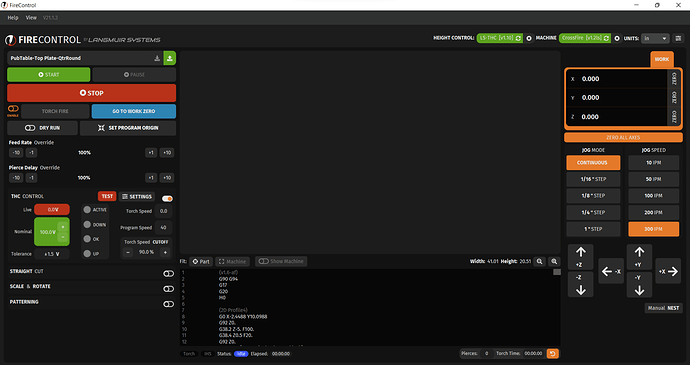Jog right with the +X arrow
Image resolution: width=690 pixels, height=365 pixels.
click(x=668, y=272)
